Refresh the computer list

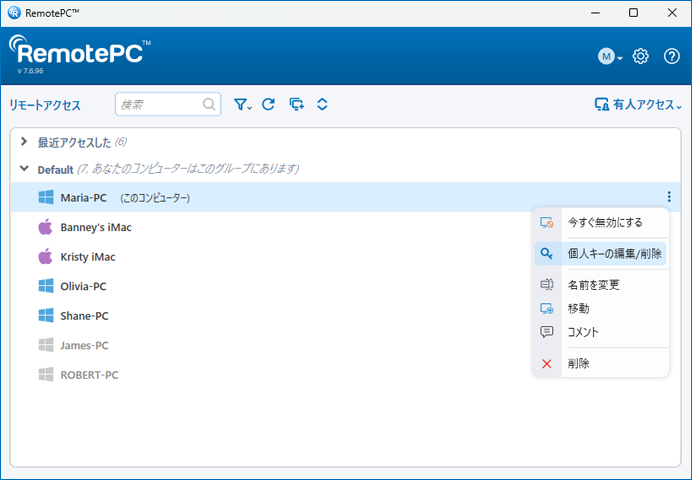coord(268,105)
